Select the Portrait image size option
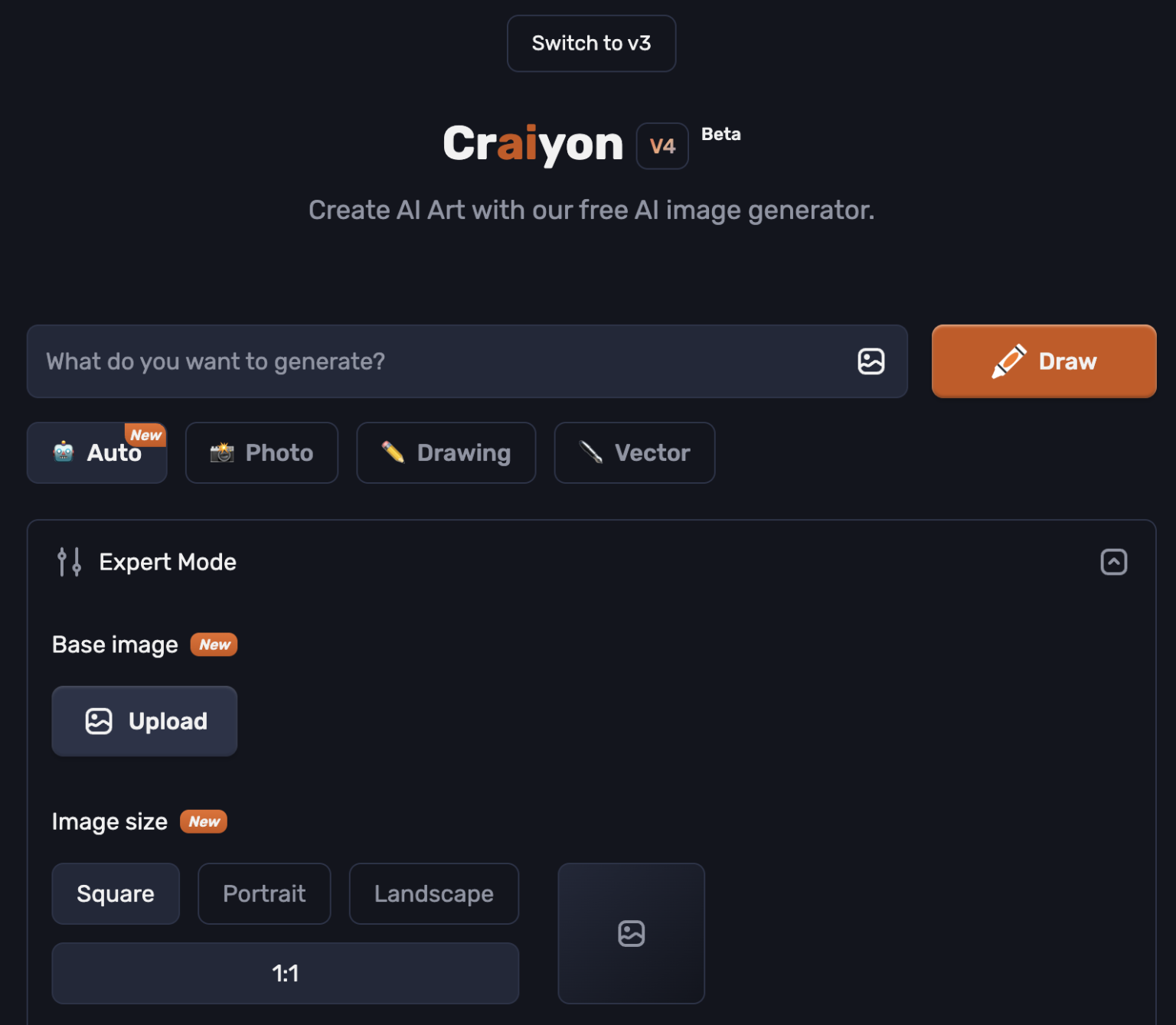This screenshot has width=1176, height=1025. (x=264, y=893)
